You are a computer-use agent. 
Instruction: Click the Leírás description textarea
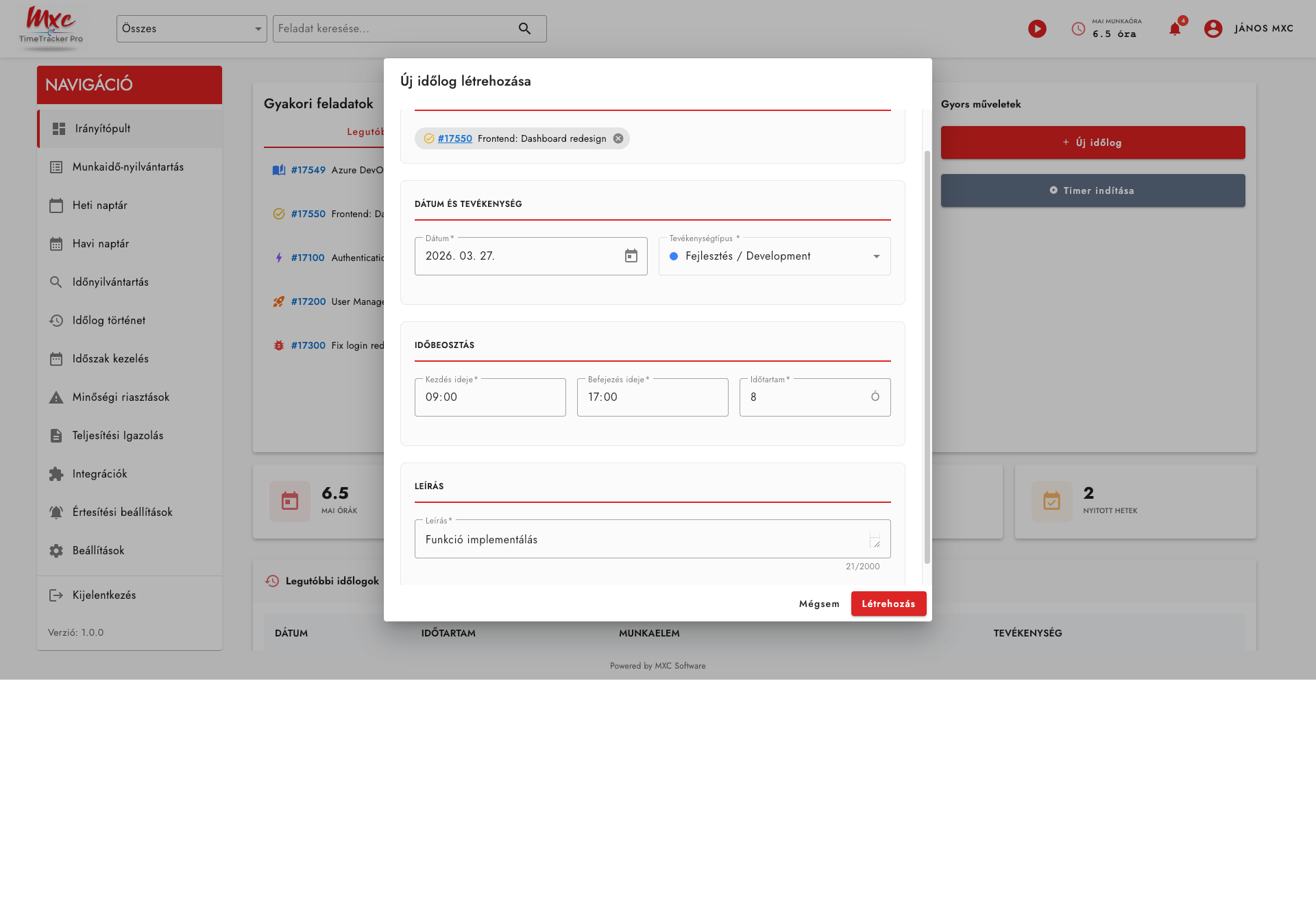click(644, 540)
